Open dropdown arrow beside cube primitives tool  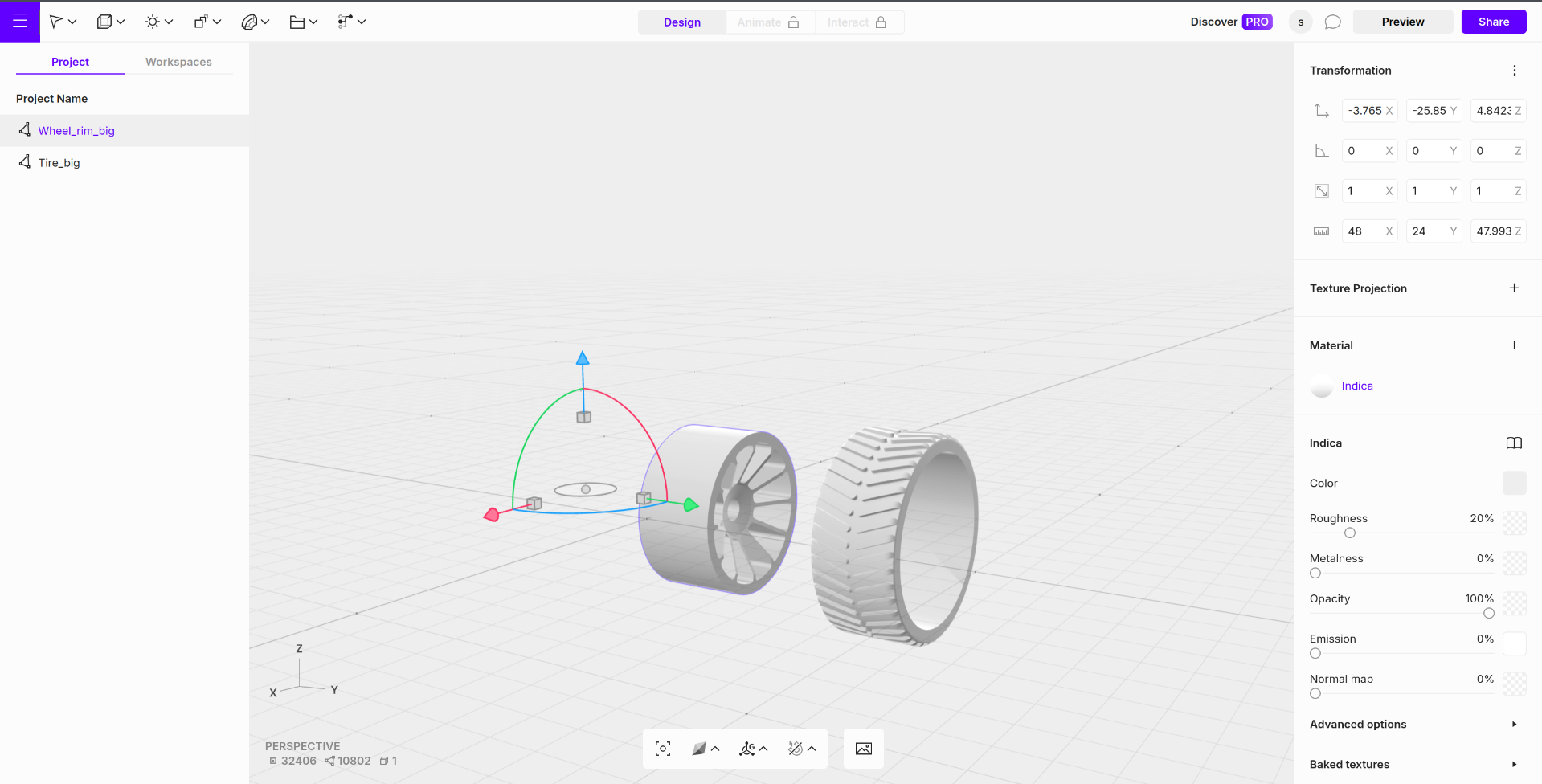121,22
